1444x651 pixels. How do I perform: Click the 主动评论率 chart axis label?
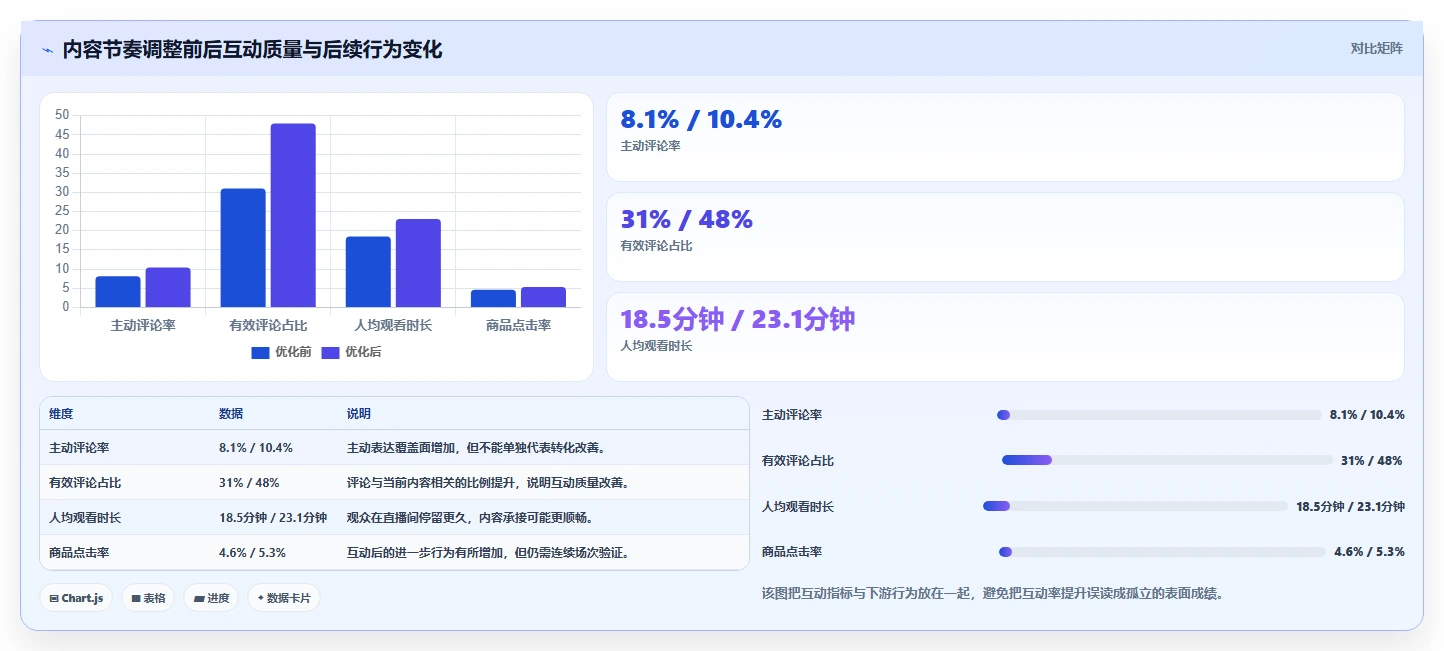[x=143, y=325]
